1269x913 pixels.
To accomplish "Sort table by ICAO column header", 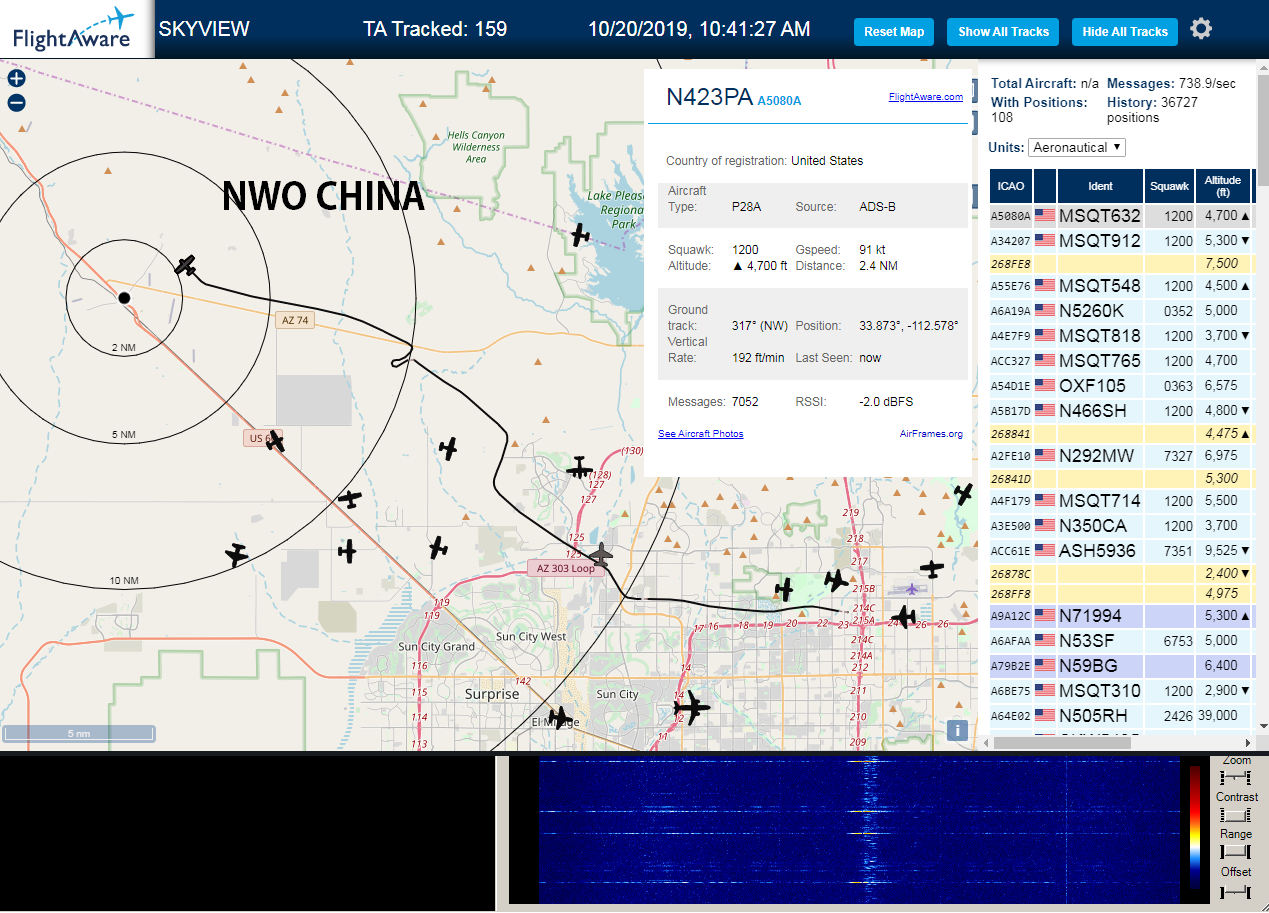I will coord(1011,186).
